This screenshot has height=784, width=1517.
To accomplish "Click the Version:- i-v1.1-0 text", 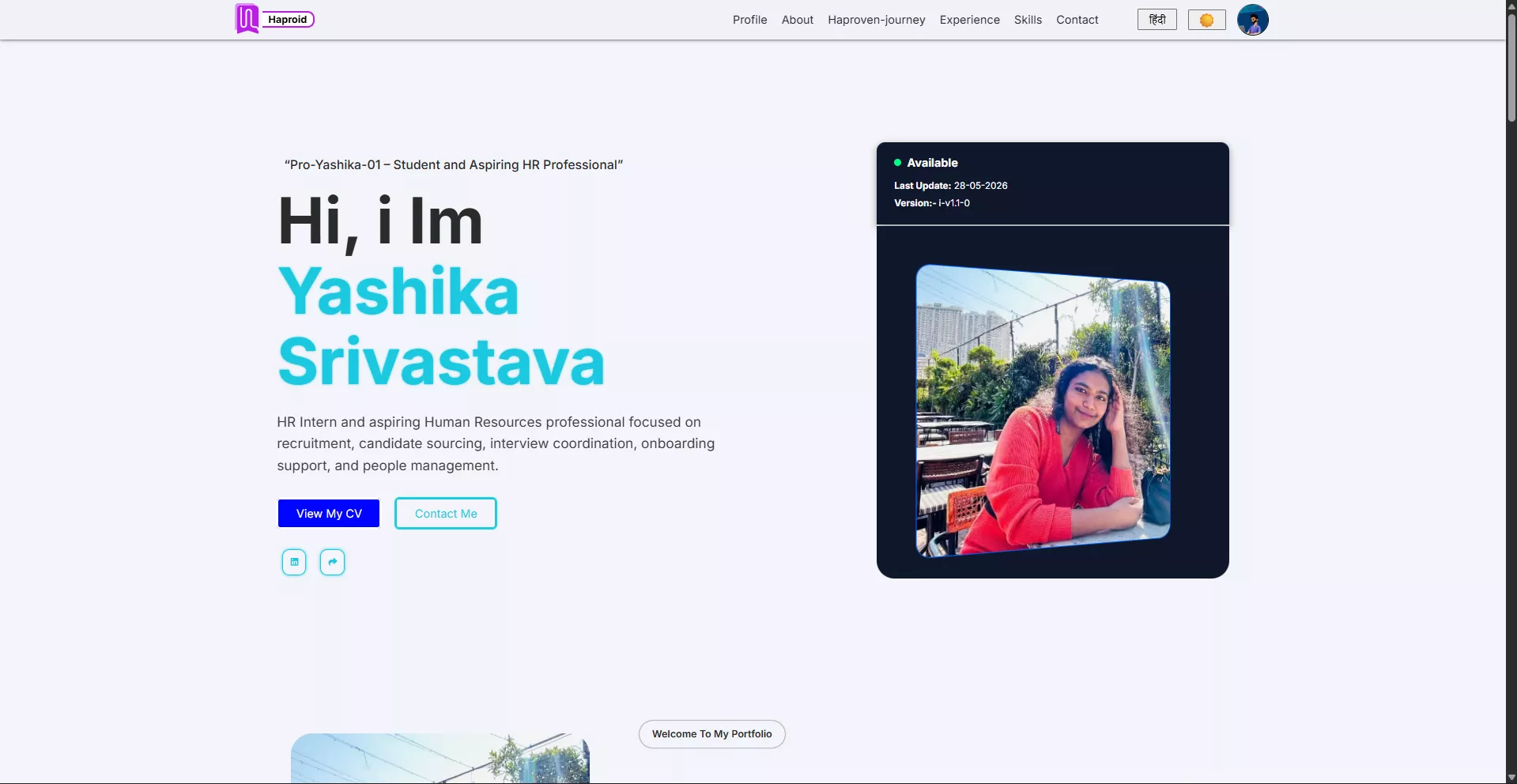I will [x=931, y=203].
